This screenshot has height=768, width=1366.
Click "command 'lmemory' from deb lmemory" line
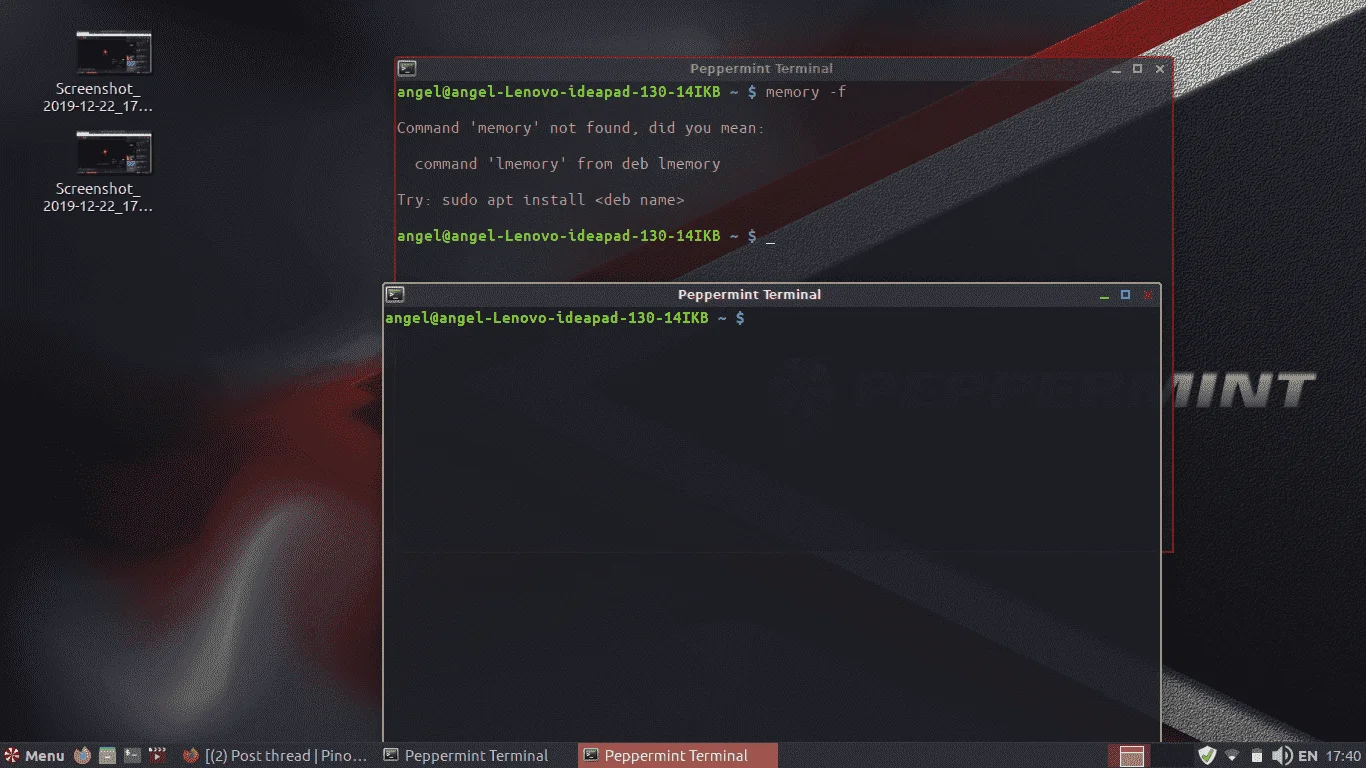pos(567,164)
